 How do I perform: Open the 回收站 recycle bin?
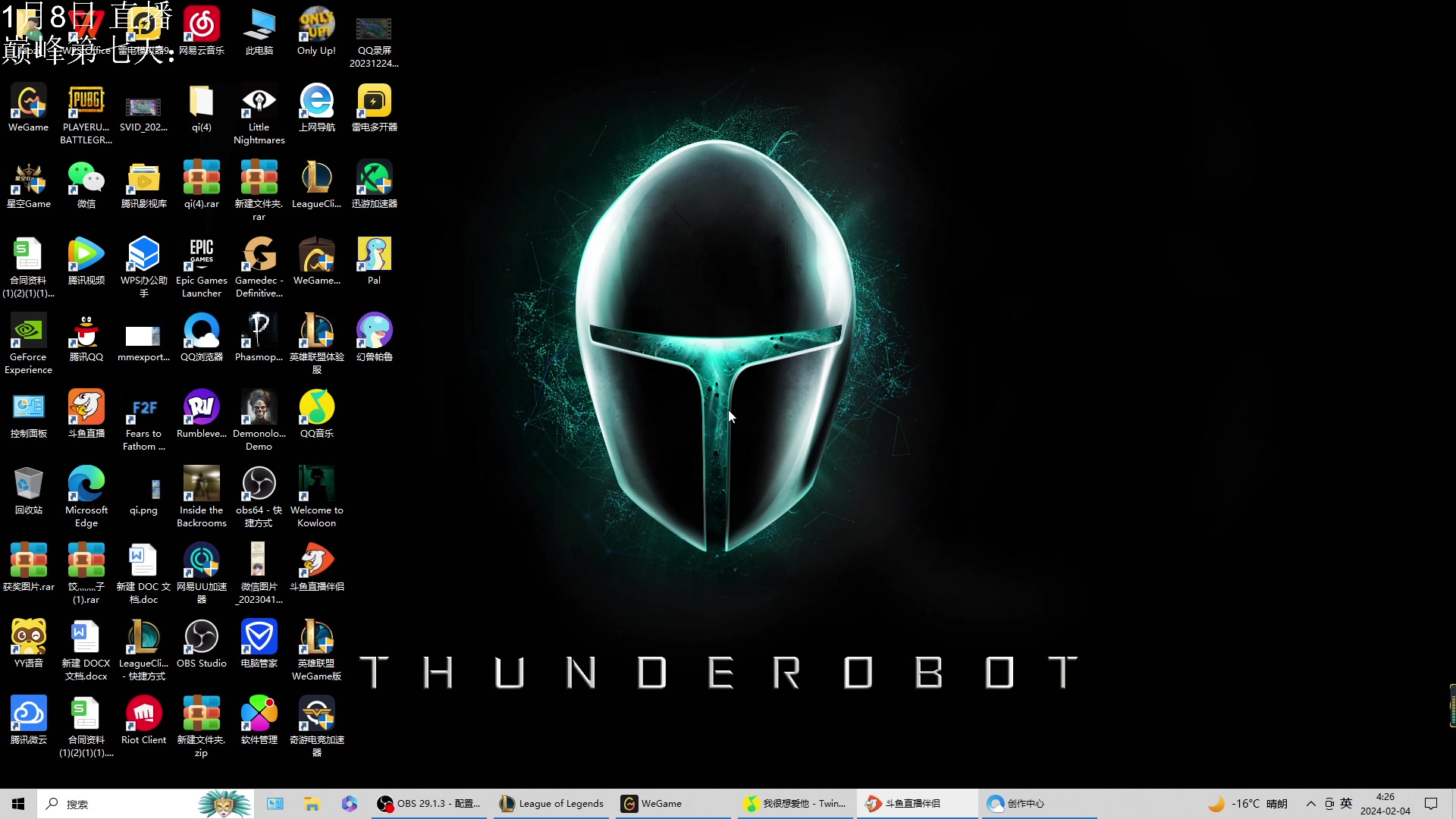[x=29, y=491]
